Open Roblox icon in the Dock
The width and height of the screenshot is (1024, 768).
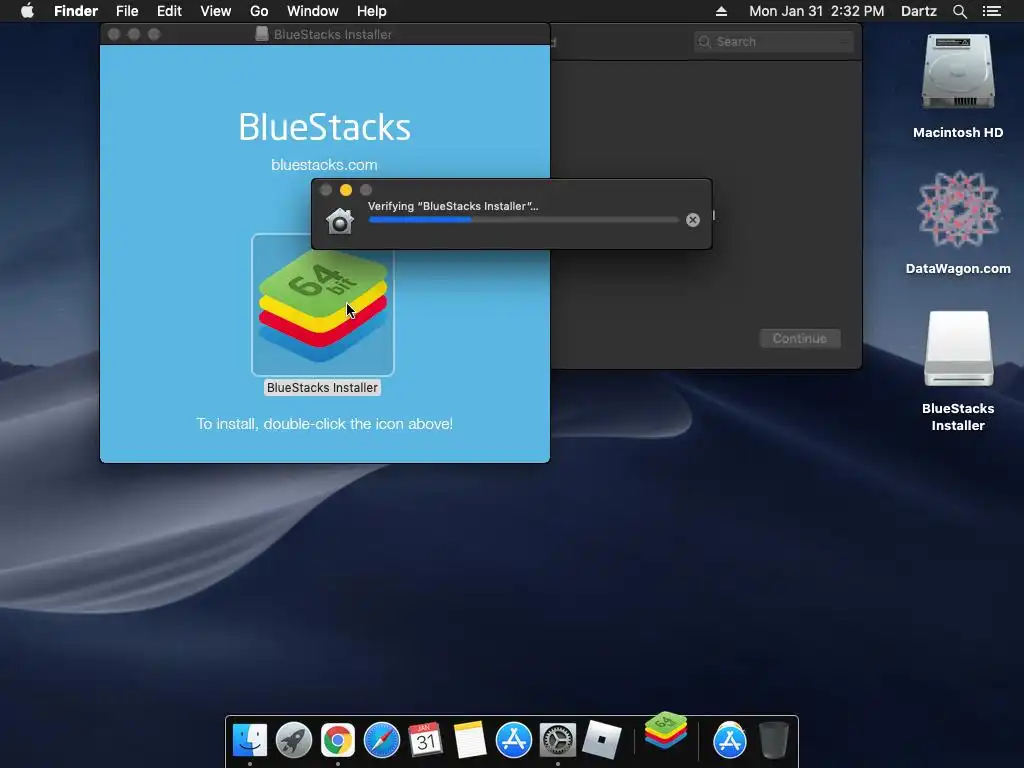[x=601, y=741]
